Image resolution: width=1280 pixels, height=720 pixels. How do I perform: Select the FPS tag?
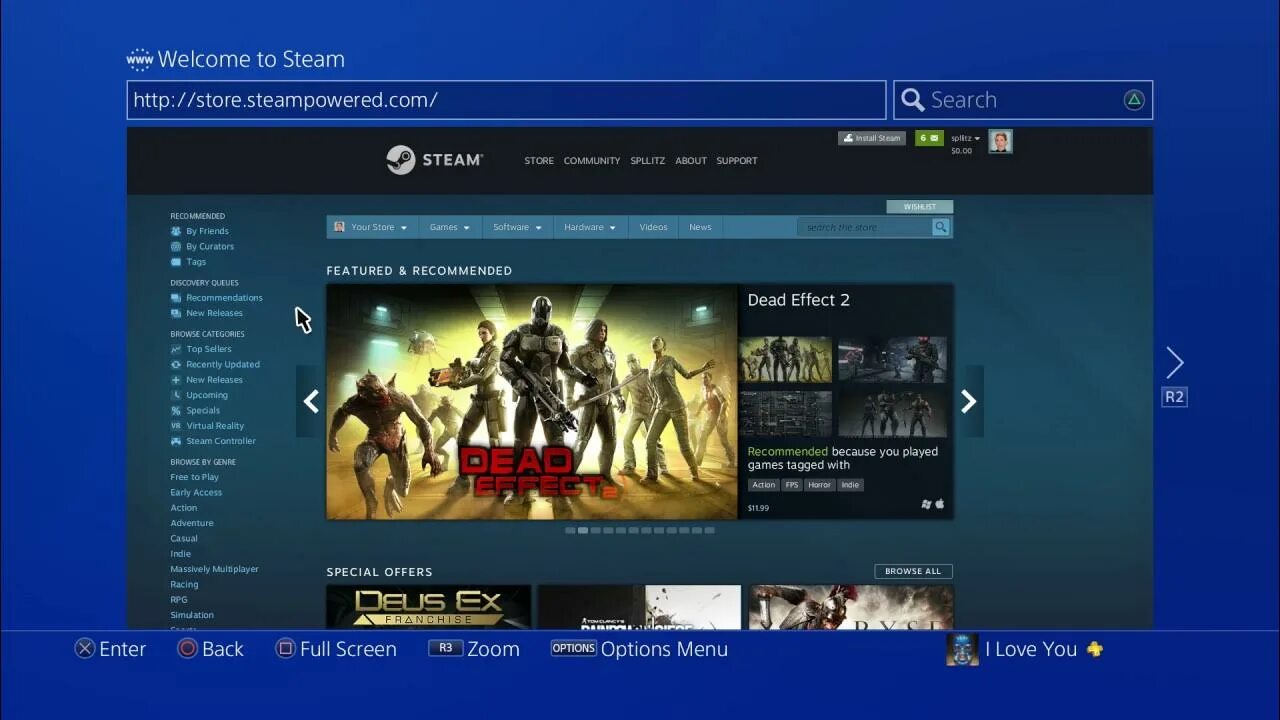click(792, 485)
